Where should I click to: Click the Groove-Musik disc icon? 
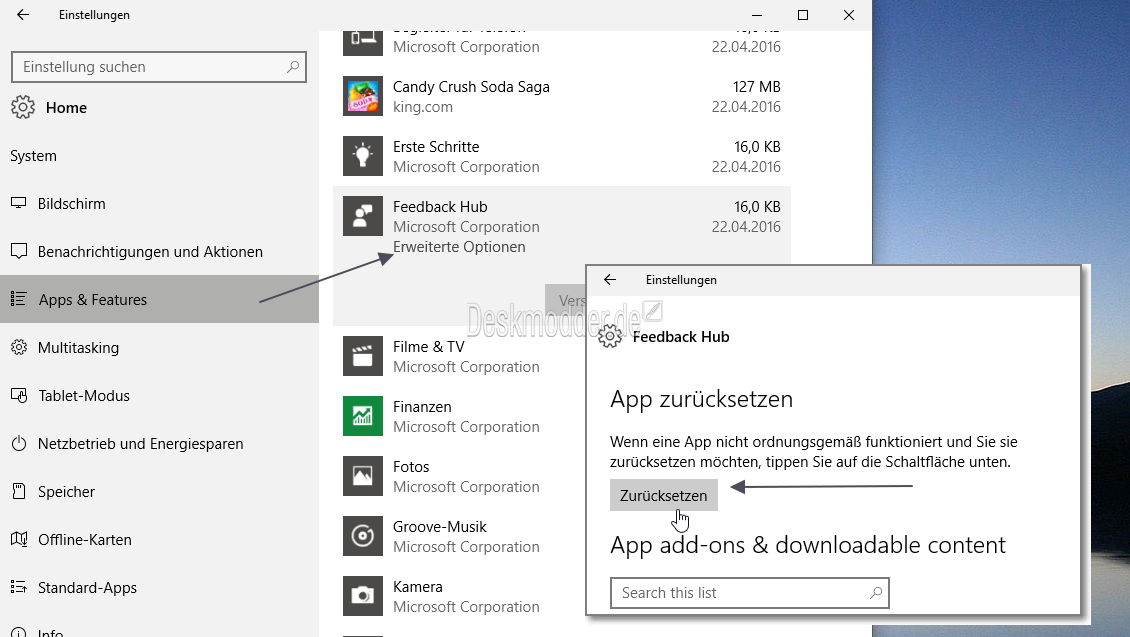pyautogui.click(x=362, y=536)
